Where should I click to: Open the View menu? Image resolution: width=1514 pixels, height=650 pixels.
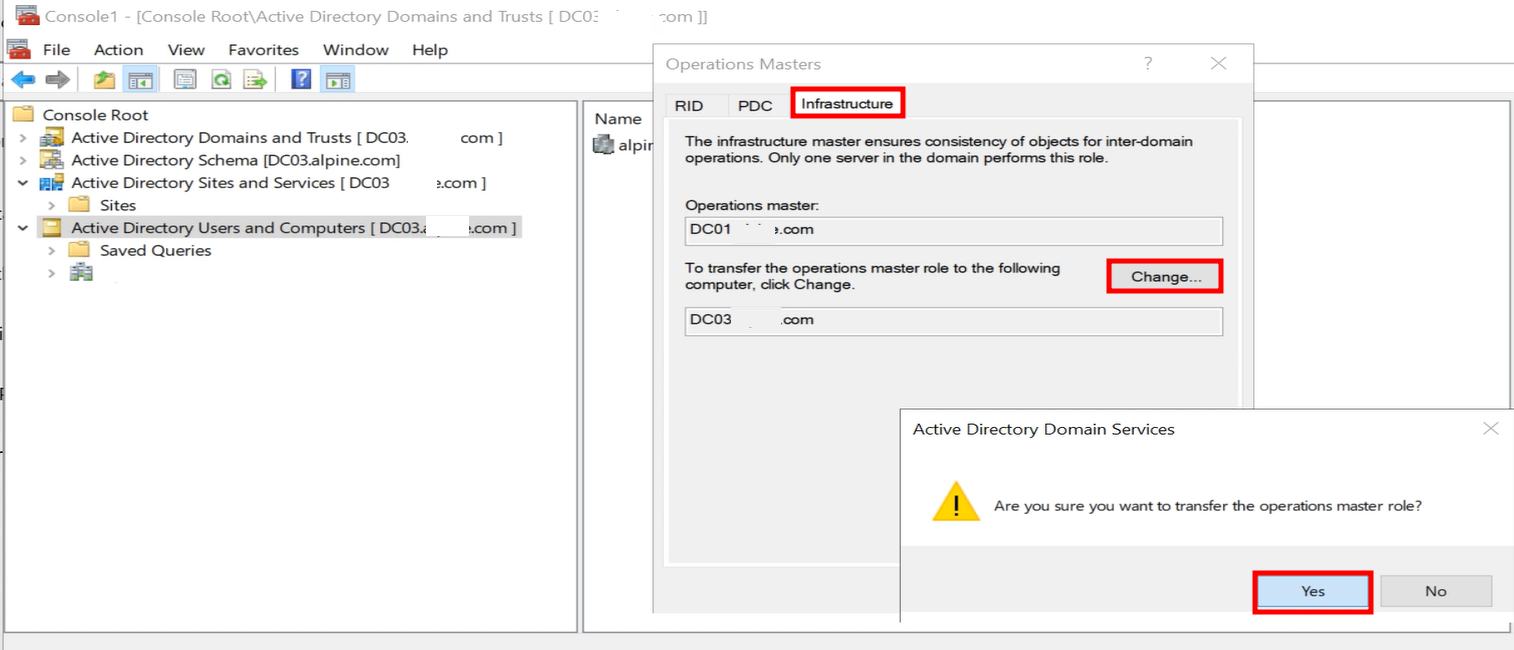coord(186,50)
